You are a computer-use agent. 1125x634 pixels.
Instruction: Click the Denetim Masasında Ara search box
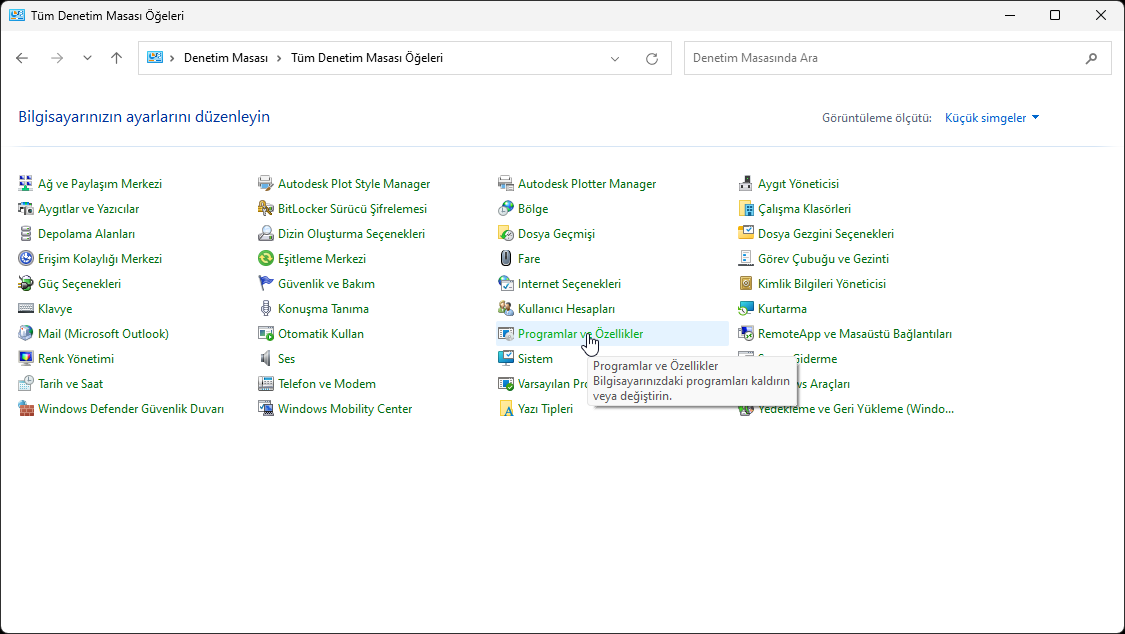[885, 58]
